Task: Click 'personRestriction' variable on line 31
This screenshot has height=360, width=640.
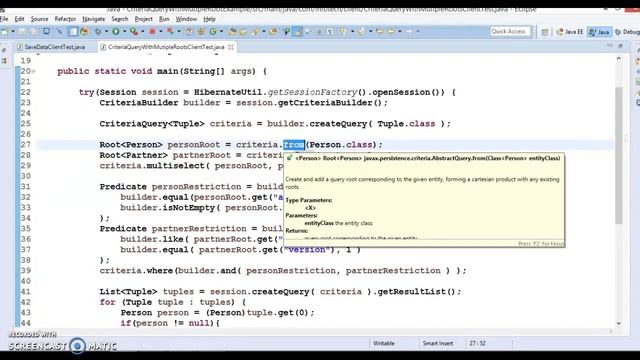Action: (196, 187)
